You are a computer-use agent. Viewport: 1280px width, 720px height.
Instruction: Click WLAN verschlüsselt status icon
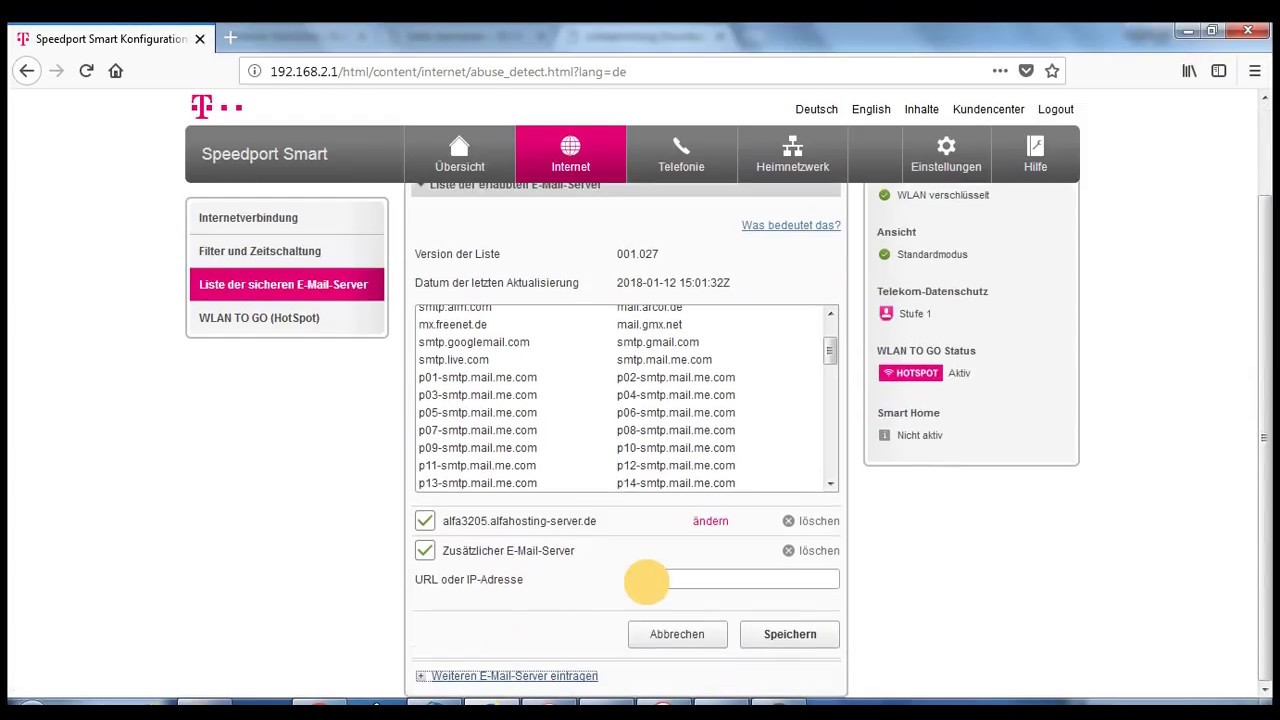[884, 195]
